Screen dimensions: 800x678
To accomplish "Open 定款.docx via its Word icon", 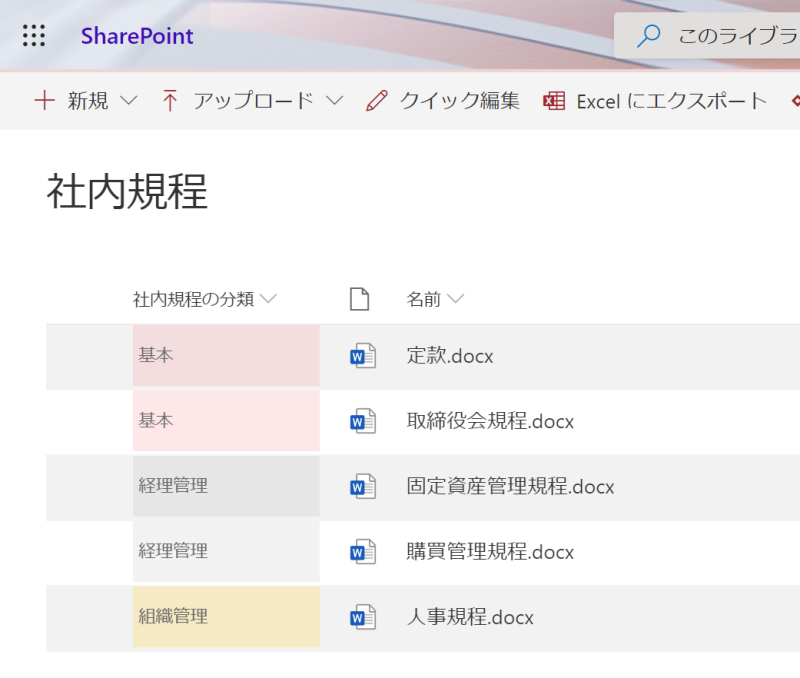I will pyautogui.click(x=361, y=355).
